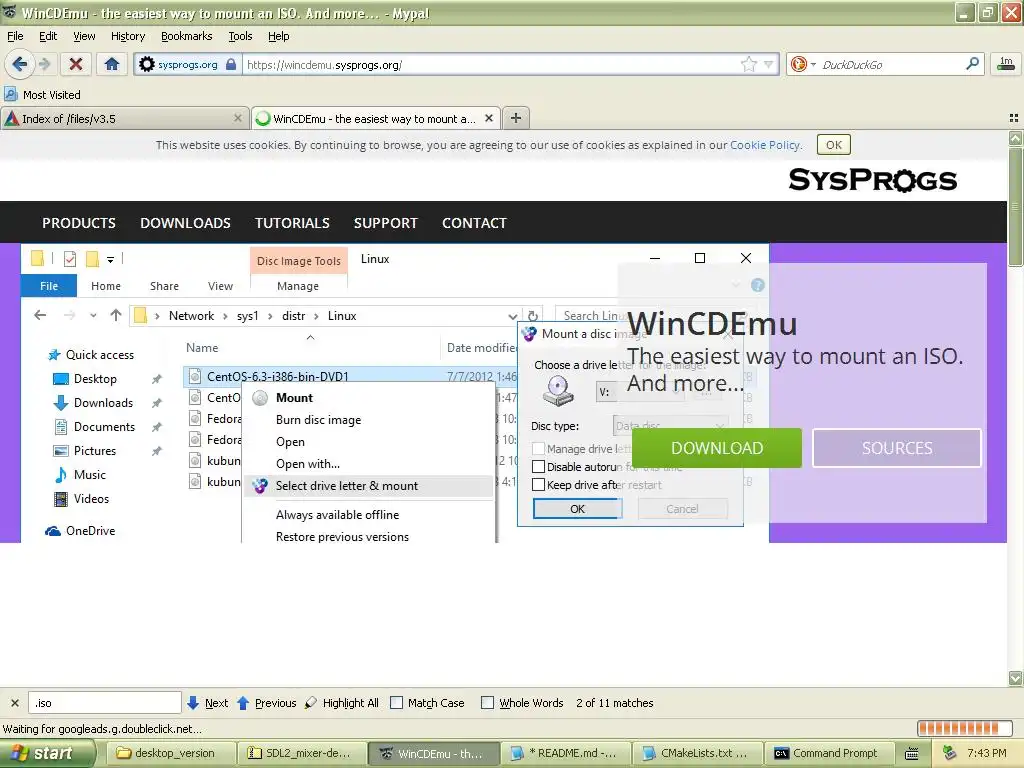Open the Home page icon
Screen dimensions: 1024x768
112,64
